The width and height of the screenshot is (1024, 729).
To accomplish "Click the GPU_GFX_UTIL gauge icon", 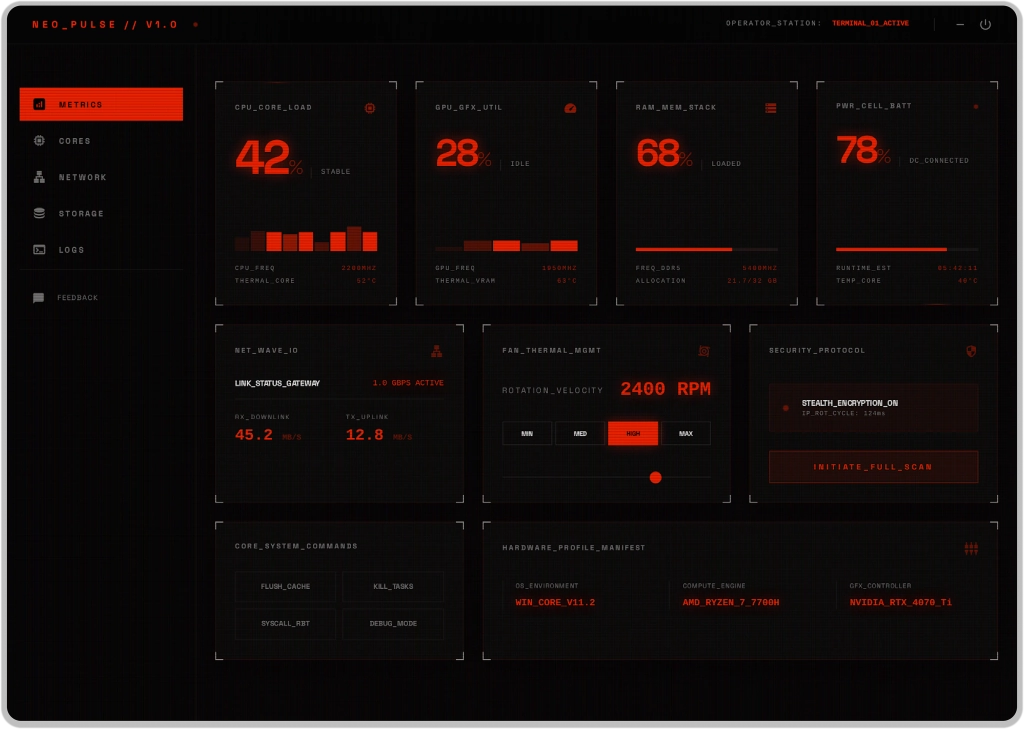I will pyautogui.click(x=570, y=108).
